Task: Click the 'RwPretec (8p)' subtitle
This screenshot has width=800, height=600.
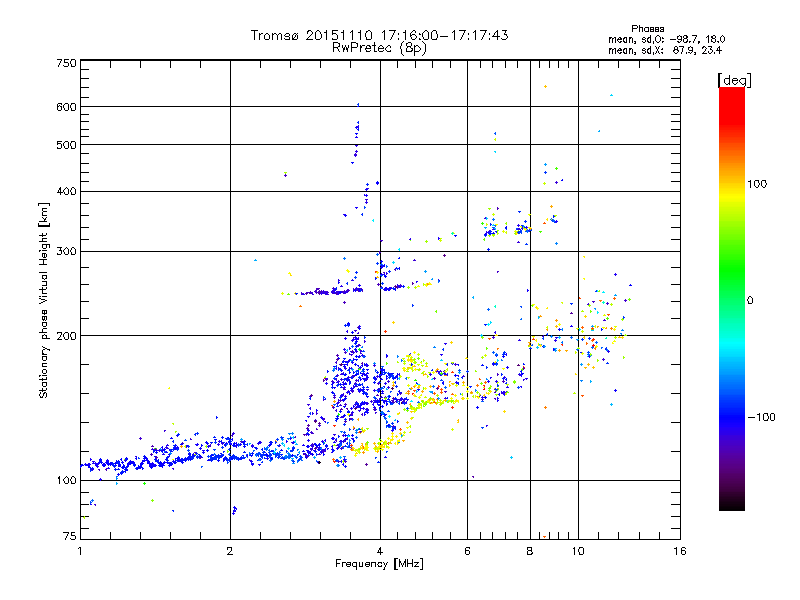Action: pyautogui.click(x=379, y=48)
